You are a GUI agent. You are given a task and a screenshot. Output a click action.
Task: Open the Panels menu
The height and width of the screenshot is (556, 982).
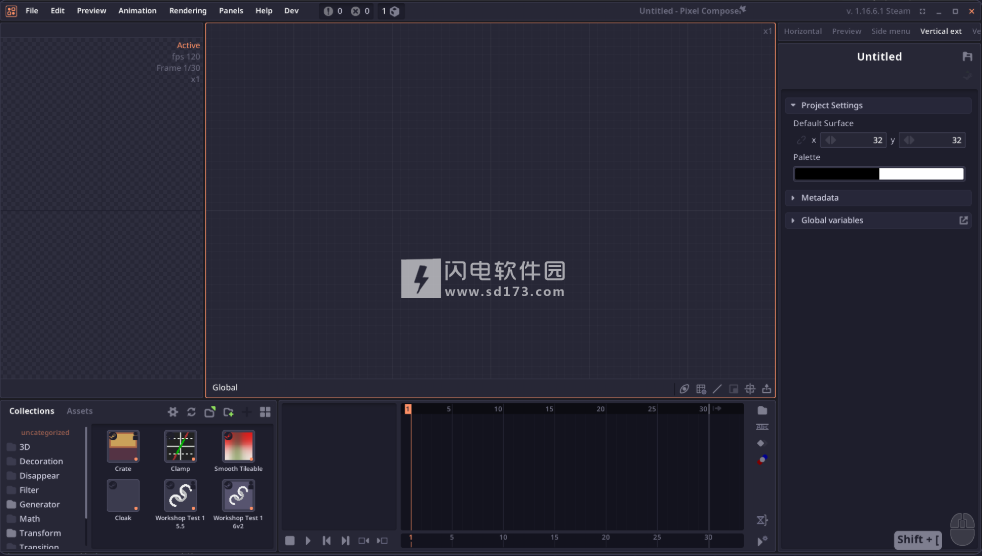point(231,11)
